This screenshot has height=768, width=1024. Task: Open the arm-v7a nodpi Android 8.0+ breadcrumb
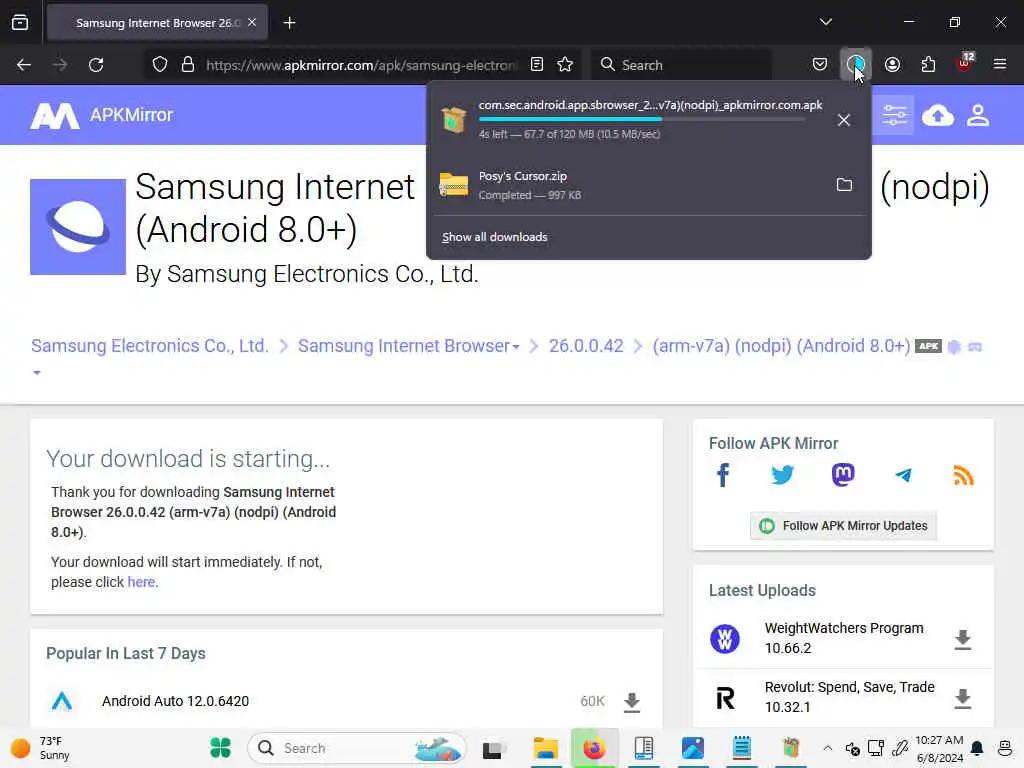point(781,346)
